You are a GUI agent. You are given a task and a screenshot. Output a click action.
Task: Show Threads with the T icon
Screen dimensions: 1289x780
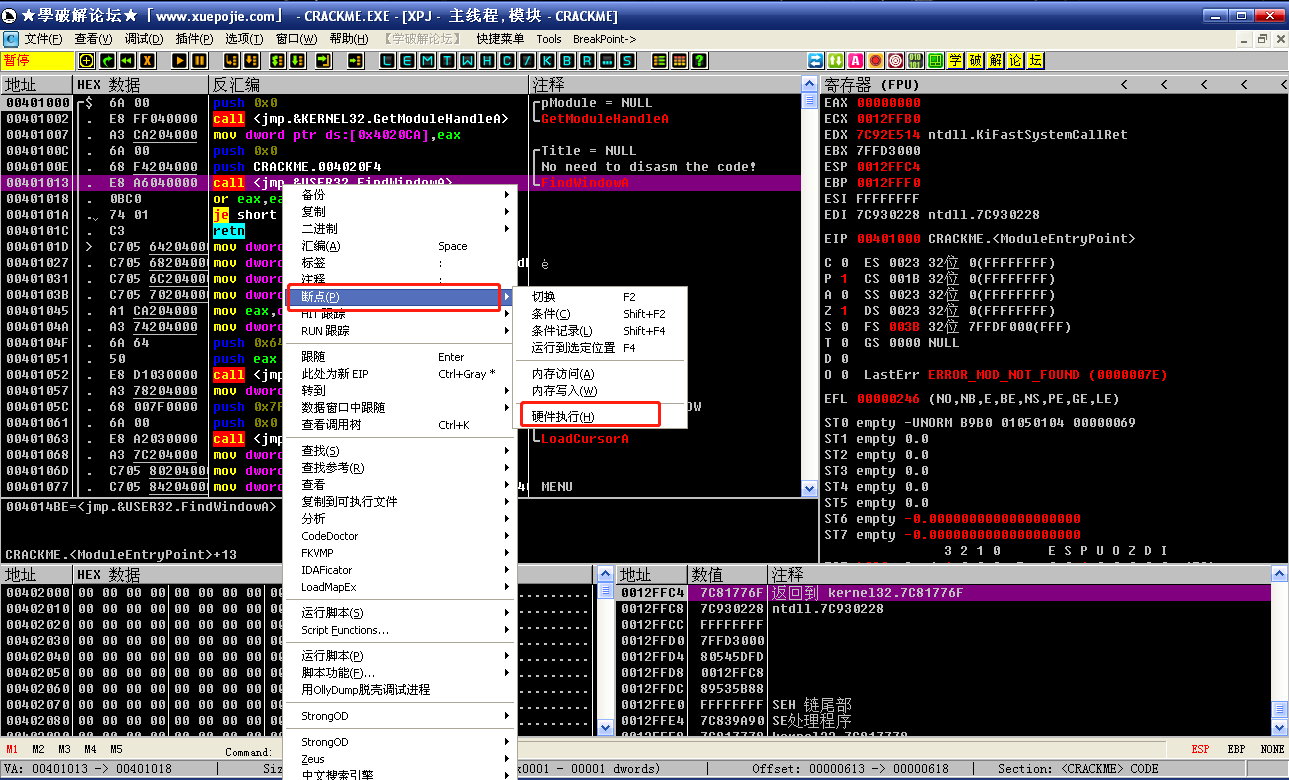click(x=448, y=61)
